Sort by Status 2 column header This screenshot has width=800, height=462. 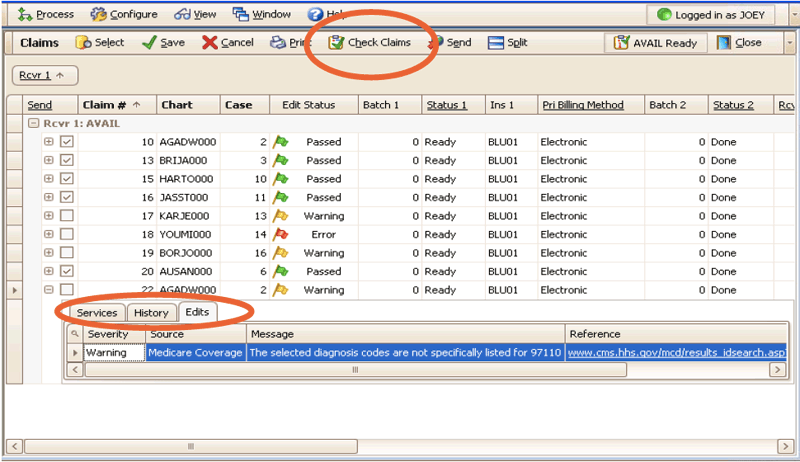740,105
